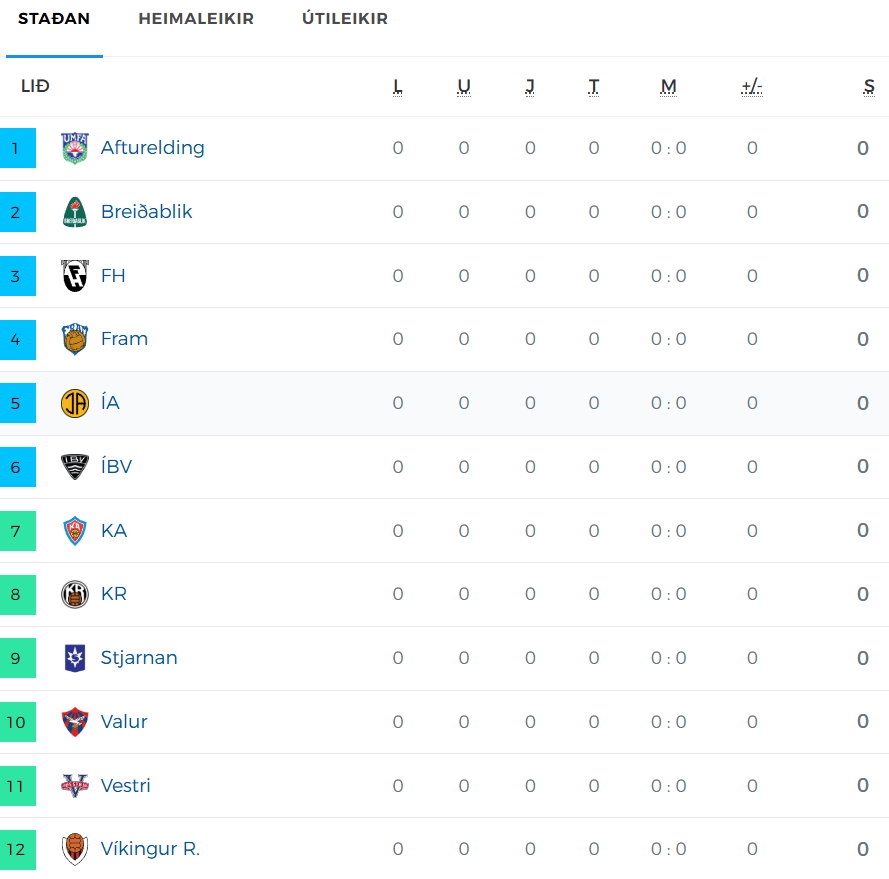This screenshot has height=879, width=889.
Task: Click the +/- goal difference header
Action: point(752,87)
